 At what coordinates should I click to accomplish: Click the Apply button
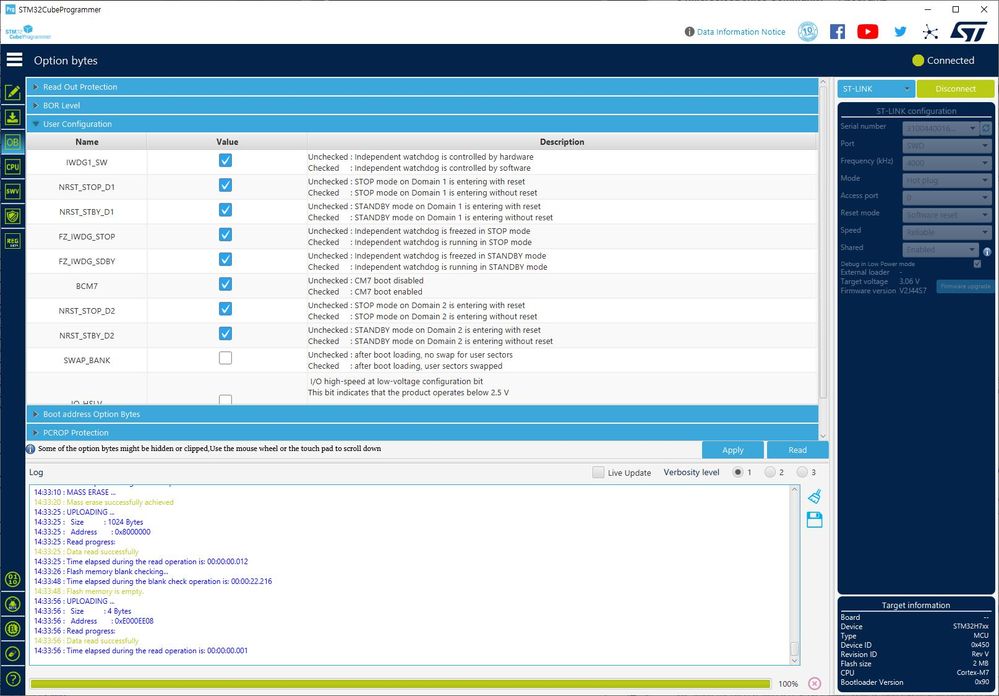[x=733, y=449]
